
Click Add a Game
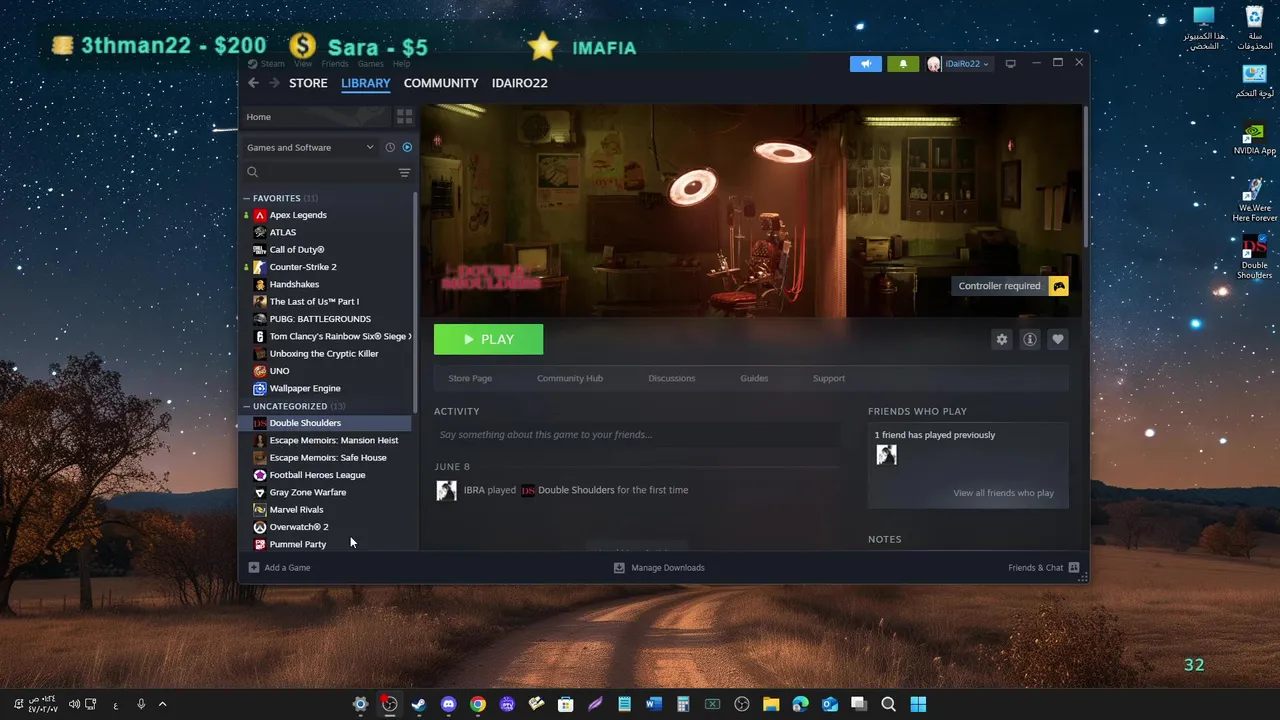279,568
